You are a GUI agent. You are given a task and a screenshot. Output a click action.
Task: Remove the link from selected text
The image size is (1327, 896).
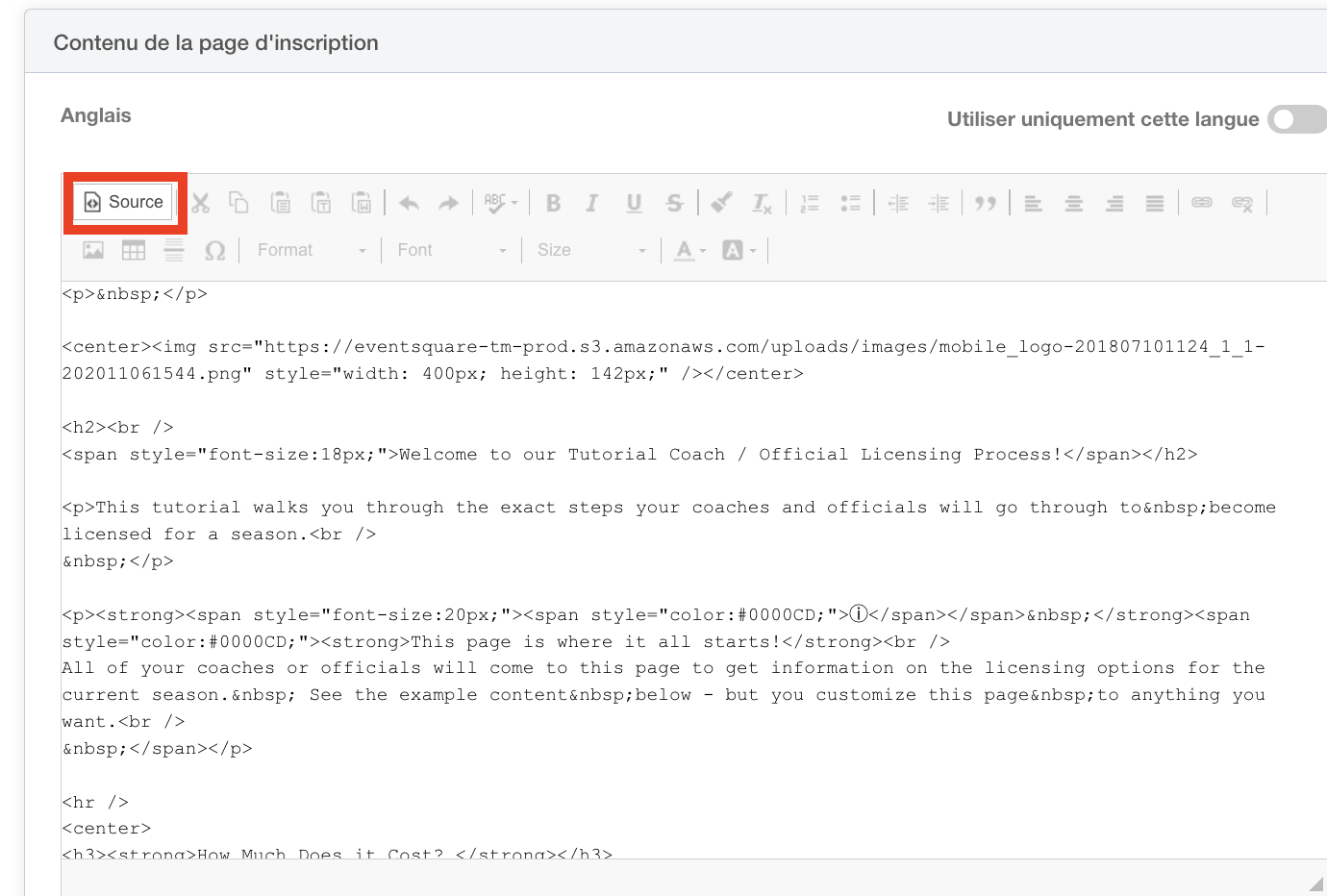(1242, 202)
